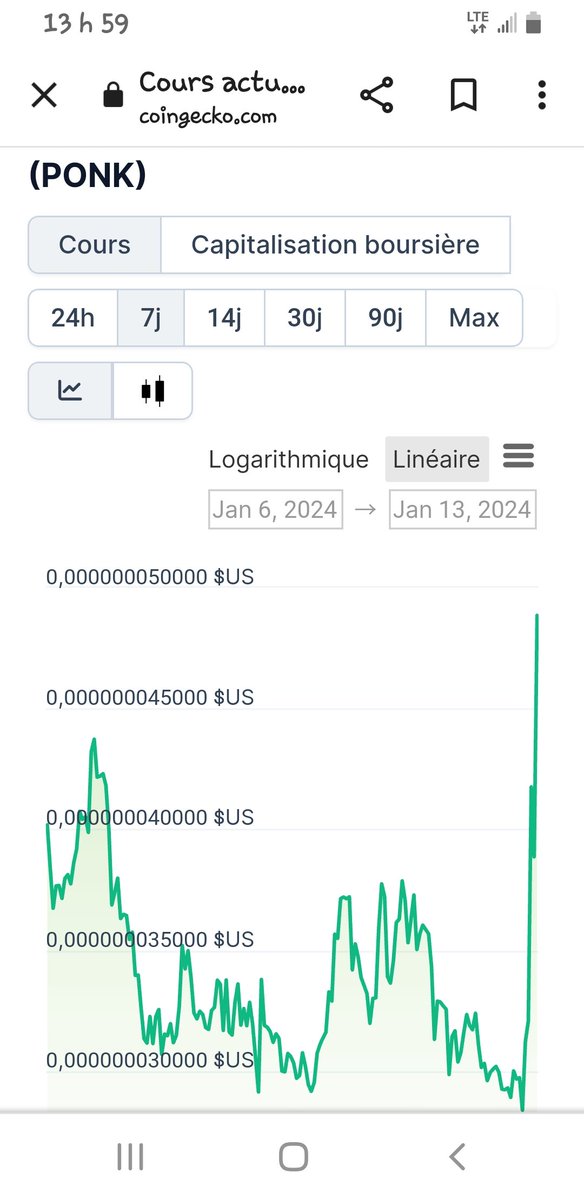Image resolution: width=584 pixels, height=1200 pixels.
Task: Tap the 0,000000035000 $US axis label
Action: pyautogui.click(x=150, y=940)
